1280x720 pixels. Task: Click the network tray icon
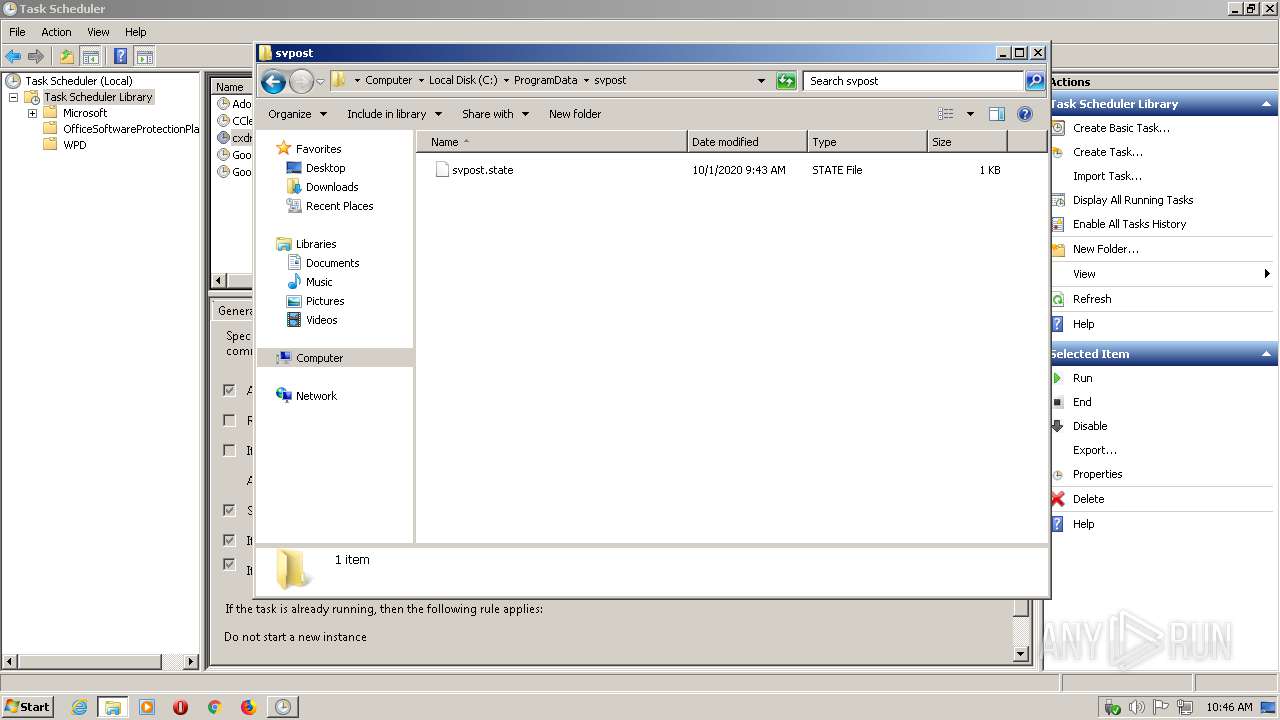tap(1186, 707)
